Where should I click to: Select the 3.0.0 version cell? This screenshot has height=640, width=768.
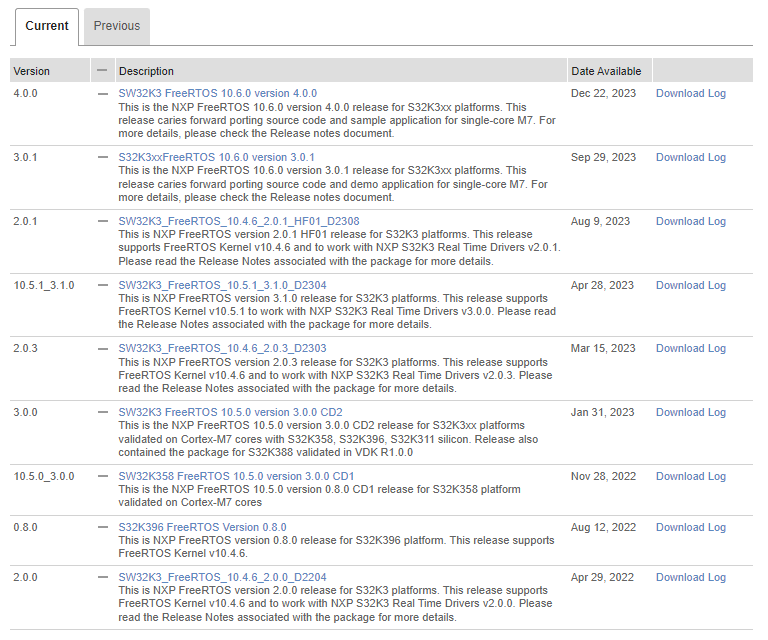pos(25,412)
